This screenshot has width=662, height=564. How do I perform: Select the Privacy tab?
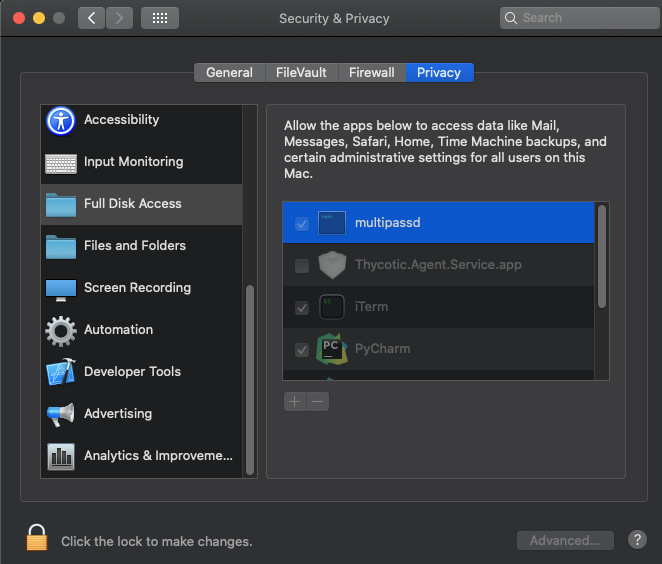coord(440,73)
